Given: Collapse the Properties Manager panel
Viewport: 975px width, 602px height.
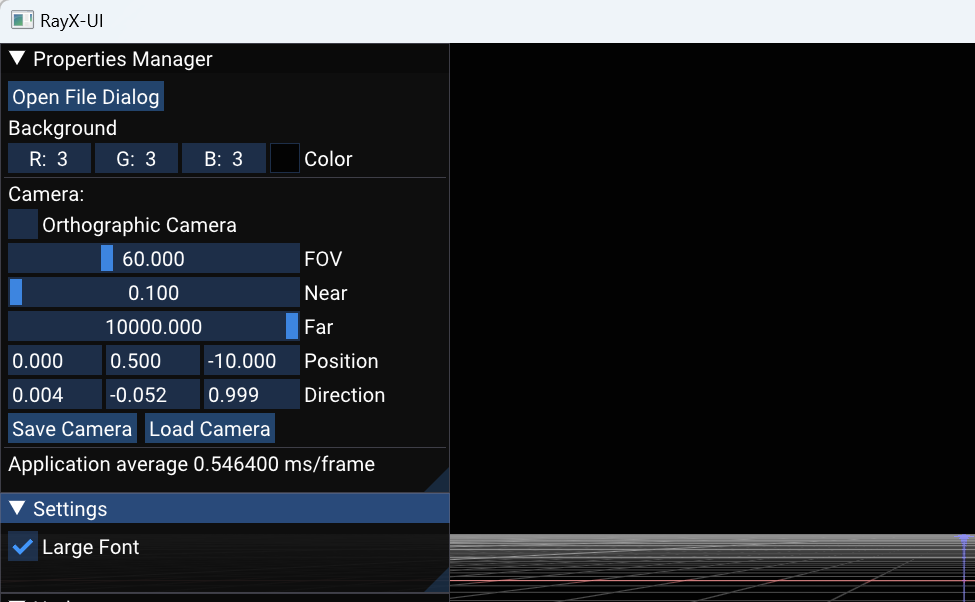Looking at the screenshot, I should coord(17,59).
